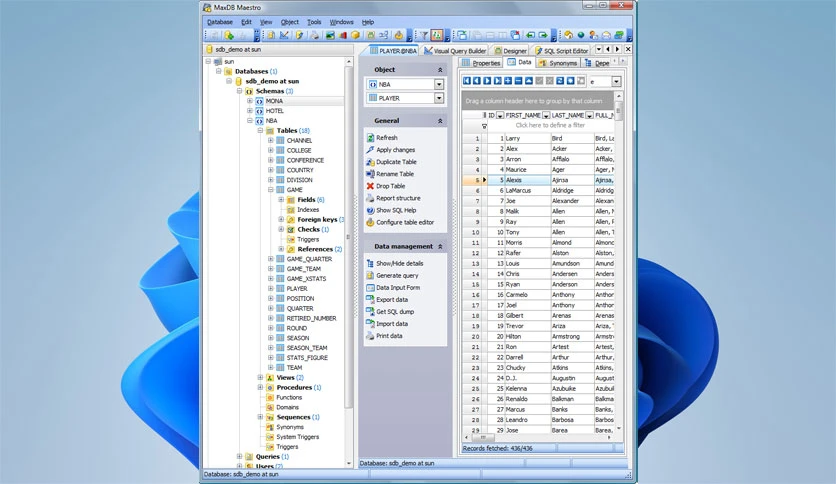
Task: Expand the PLAYER table node in tree
Action: click(270, 288)
